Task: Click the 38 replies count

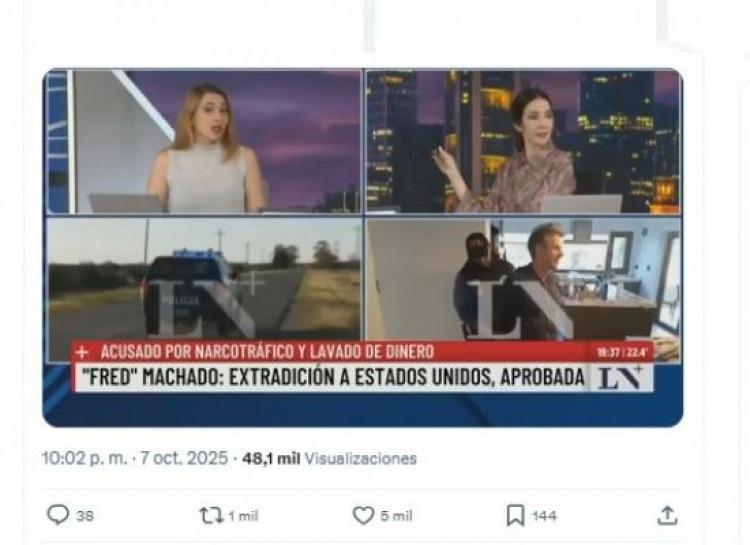Action: (x=85, y=516)
